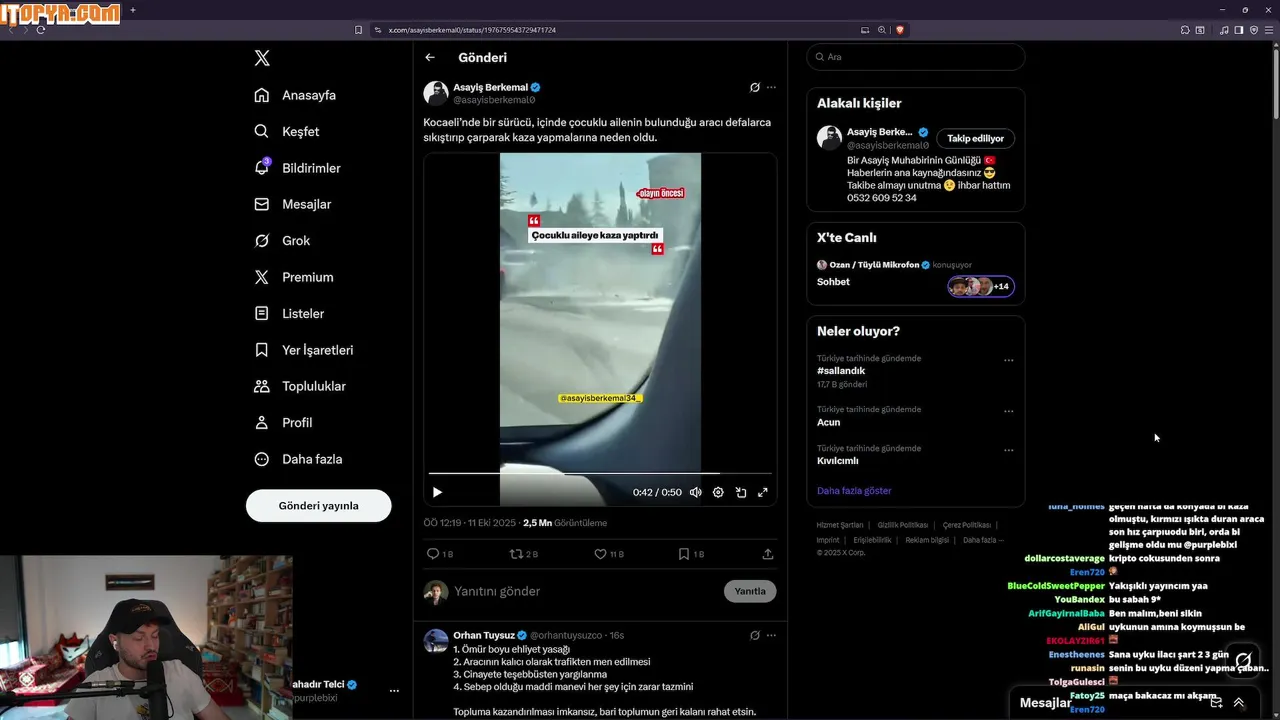Screen dimensions: 1280x720
Task: Mute the video volume
Action: click(695, 492)
